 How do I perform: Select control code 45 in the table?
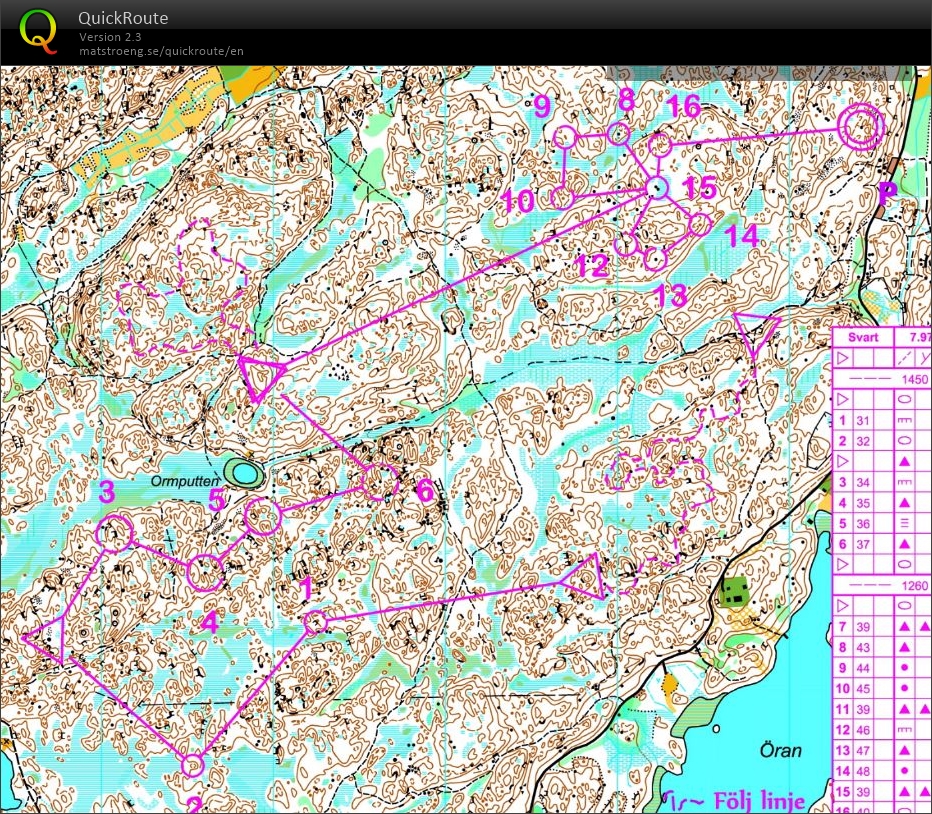pyautogui.click(x=862, y=689)
